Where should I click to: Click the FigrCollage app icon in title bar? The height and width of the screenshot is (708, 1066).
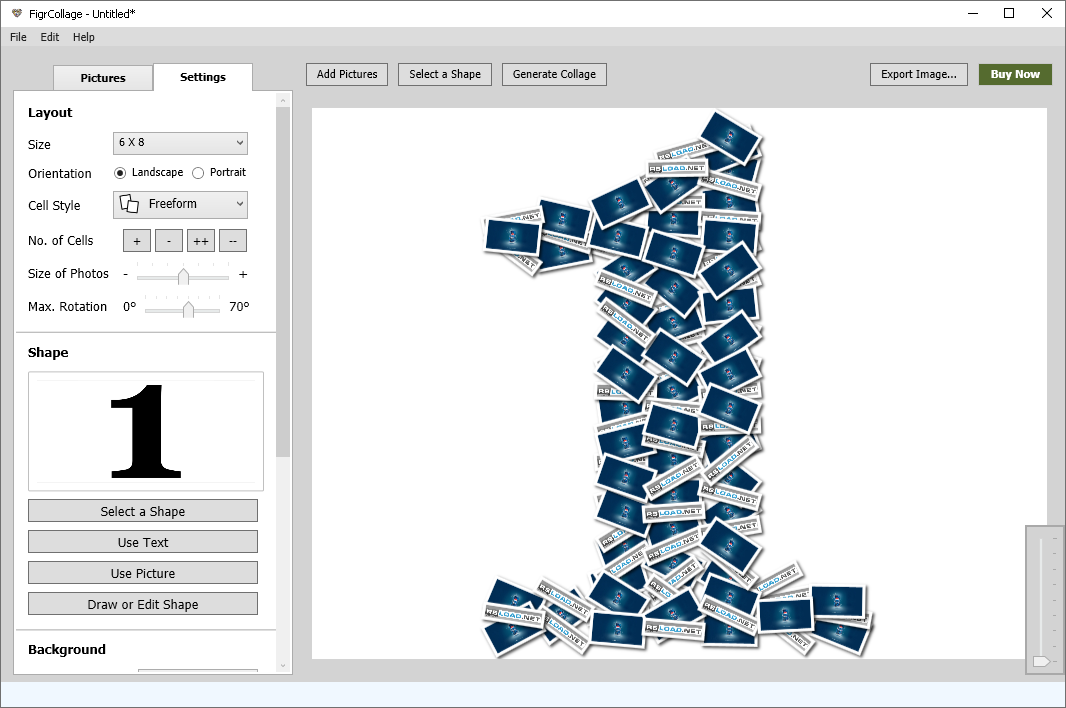coord(16,13)
